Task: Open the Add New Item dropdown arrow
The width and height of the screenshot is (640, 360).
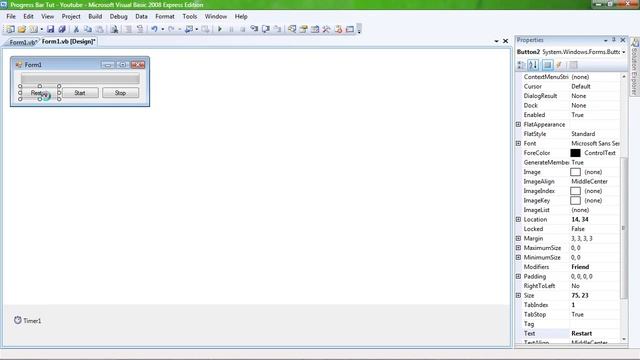Action: tap(41, 29)
